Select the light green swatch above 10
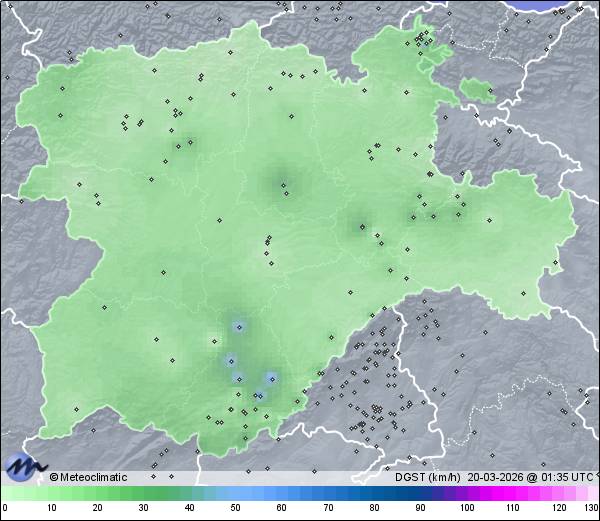 (51, 494)
